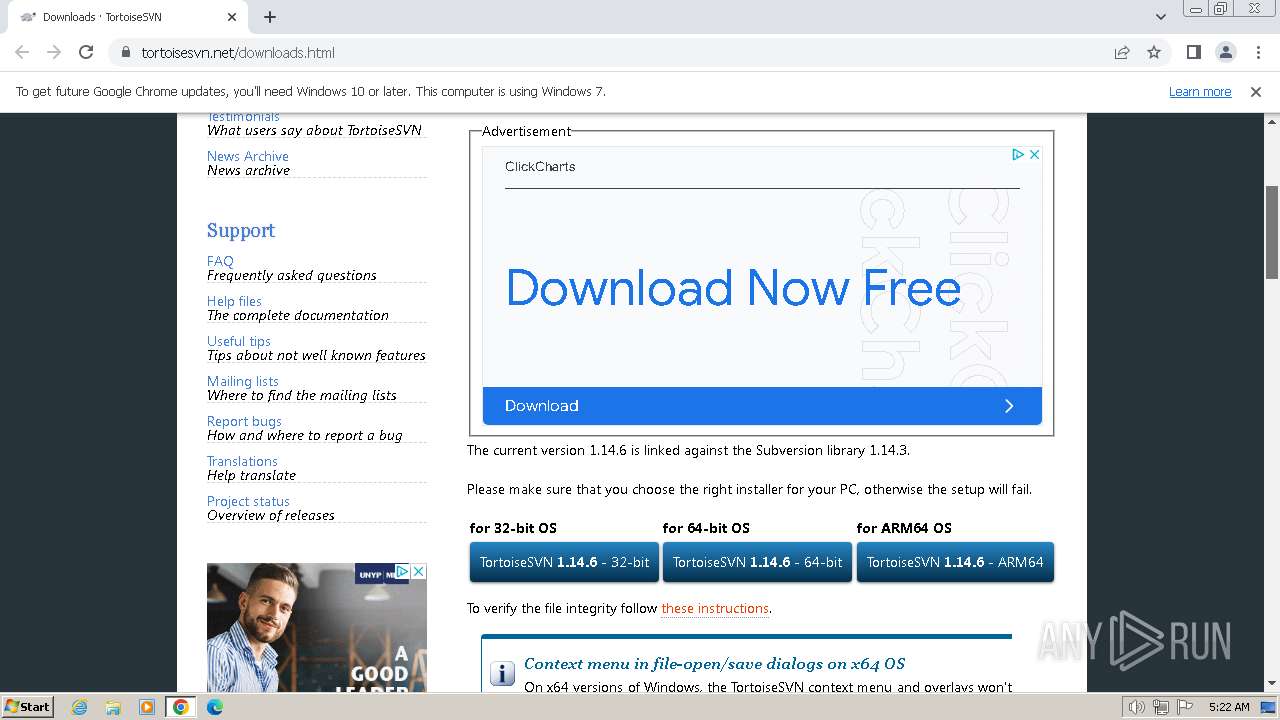1280x720 pixels.
Task: Open the Chrome three-dot menu
Action: (1257, 52)
